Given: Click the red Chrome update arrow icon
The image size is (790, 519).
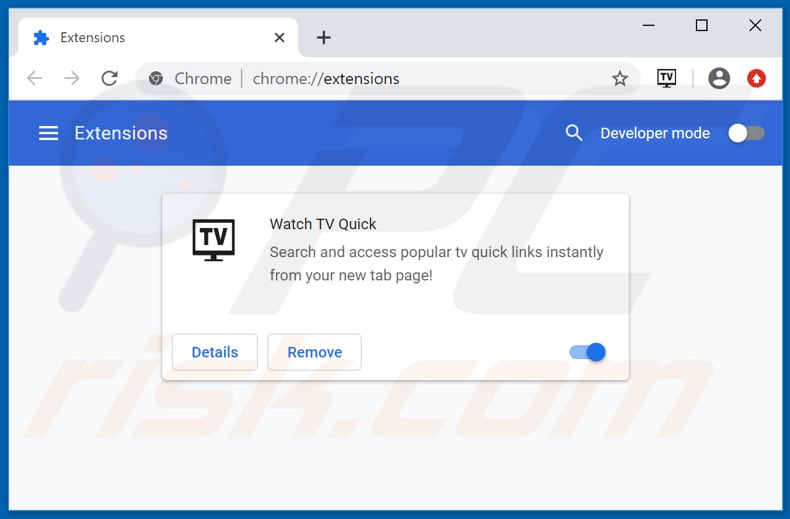Looking at the screenshot, I should pos(756,78).
